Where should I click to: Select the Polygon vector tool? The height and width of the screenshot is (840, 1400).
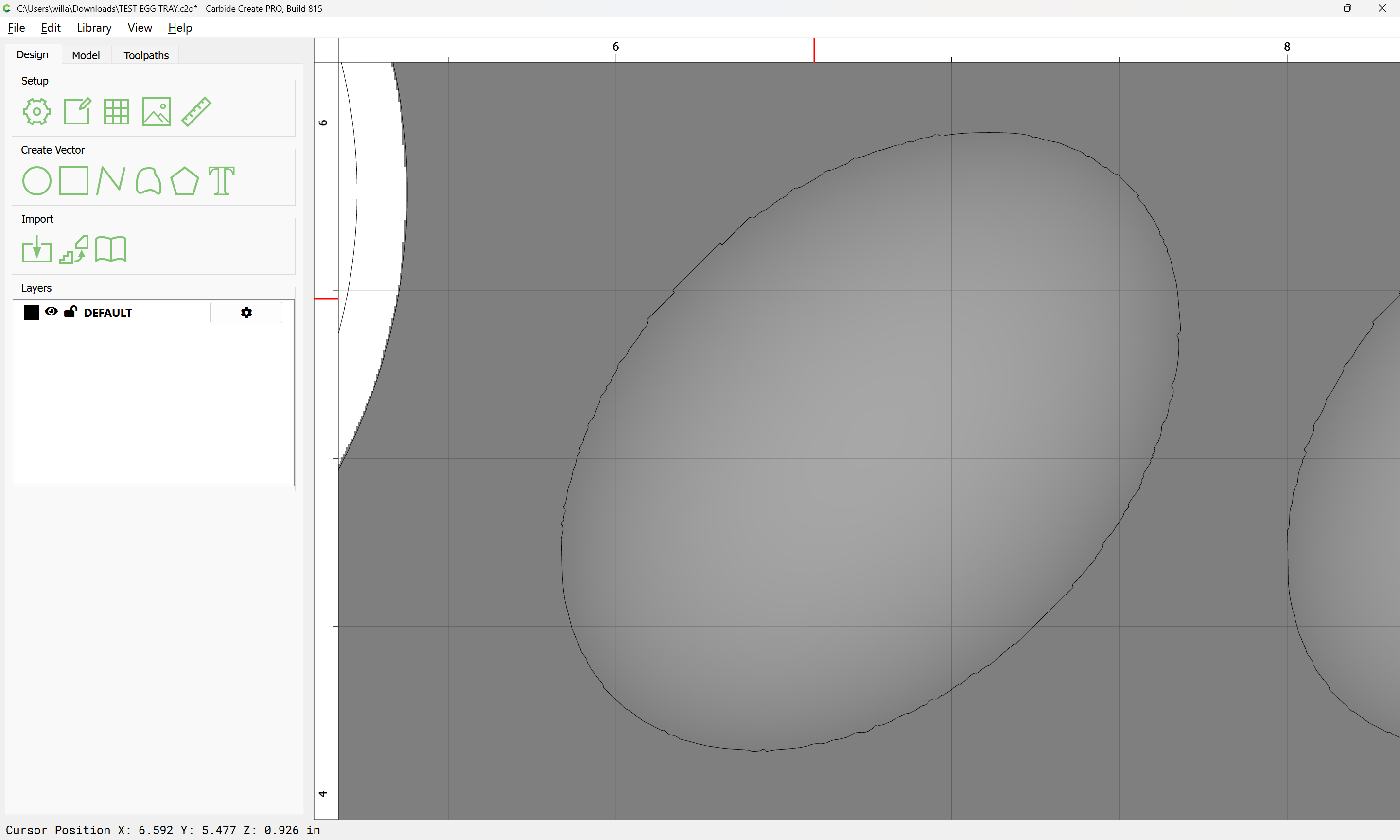coord(184,180)
